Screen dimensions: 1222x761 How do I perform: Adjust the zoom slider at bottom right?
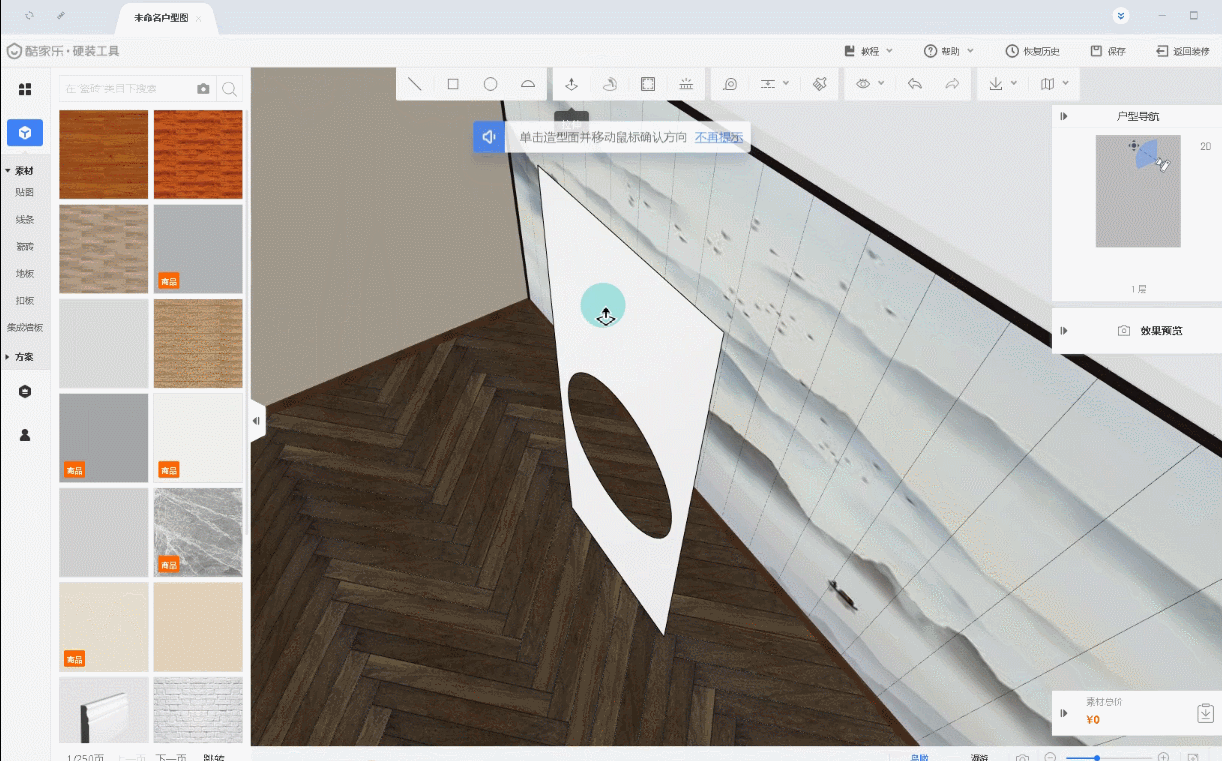(x=1097, y=758)
